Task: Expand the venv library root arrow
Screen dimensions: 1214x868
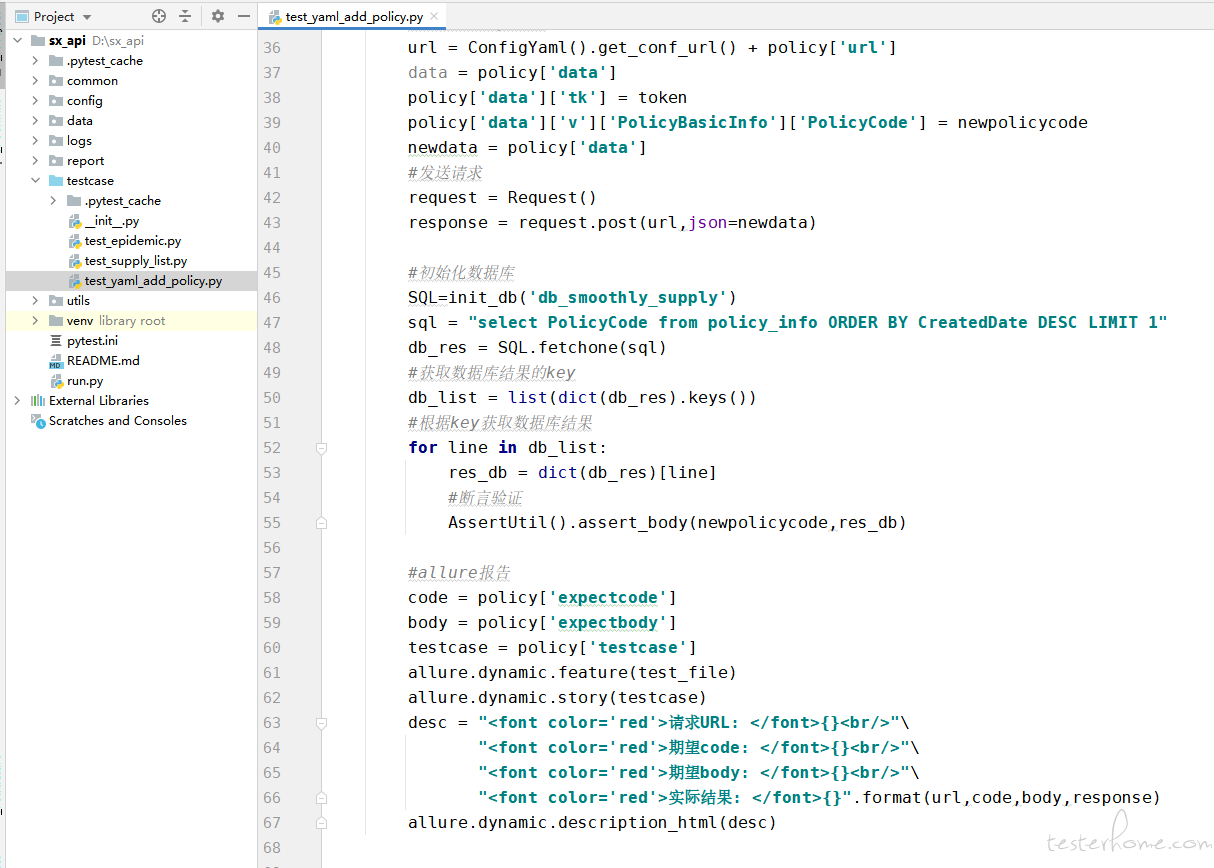Action: tap(35, 321)
